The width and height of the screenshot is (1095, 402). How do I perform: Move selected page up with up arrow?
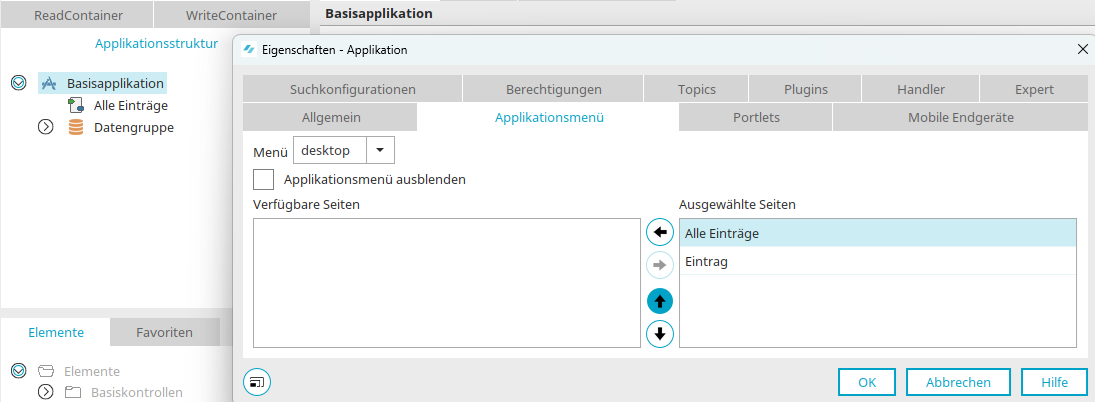660,301
